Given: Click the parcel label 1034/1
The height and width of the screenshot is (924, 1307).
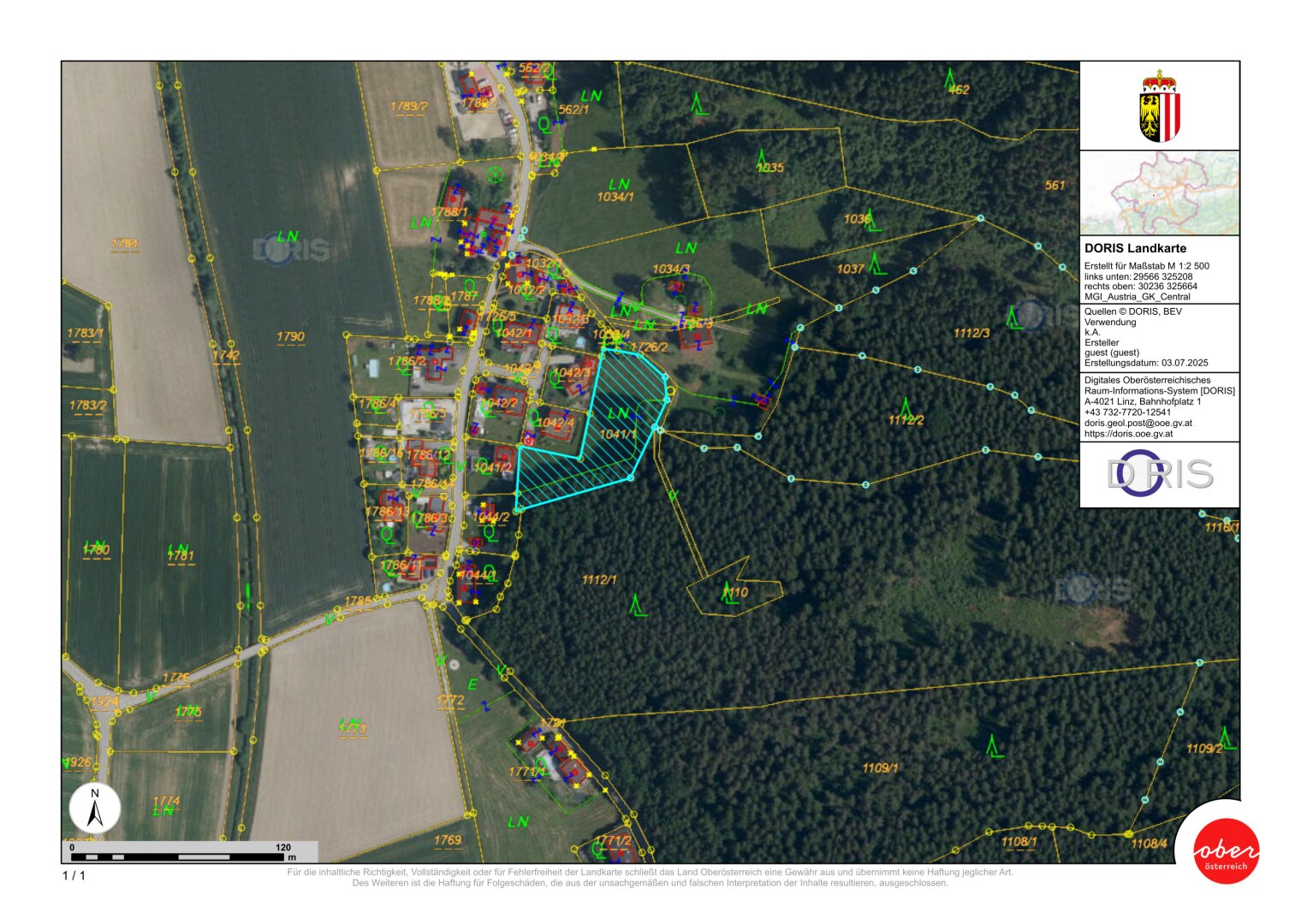Looking at the screenshot, I should [x=615, y=197].
